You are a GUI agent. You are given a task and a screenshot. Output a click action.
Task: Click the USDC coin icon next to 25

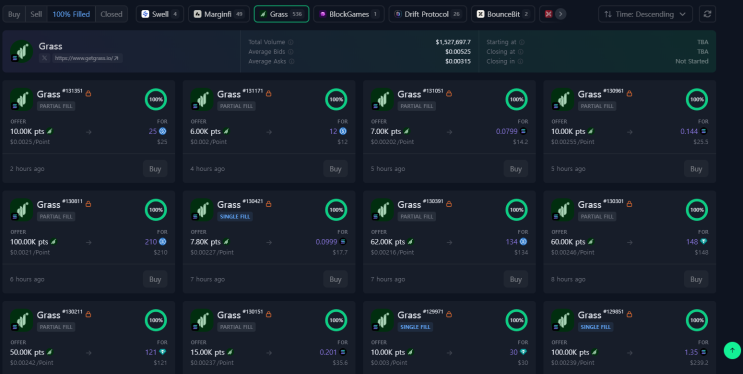163,131
